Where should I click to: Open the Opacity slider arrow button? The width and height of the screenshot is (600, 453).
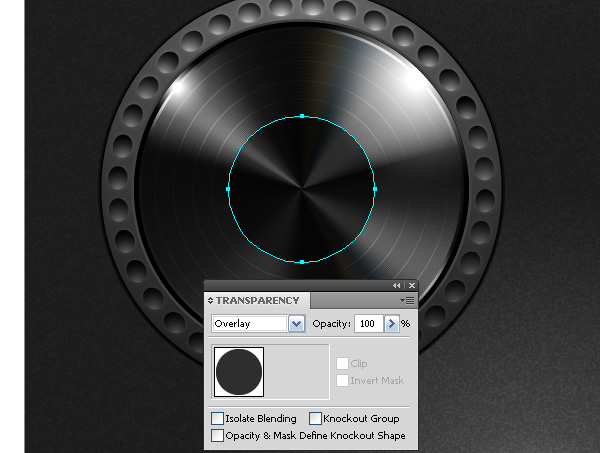coord(391,324)
